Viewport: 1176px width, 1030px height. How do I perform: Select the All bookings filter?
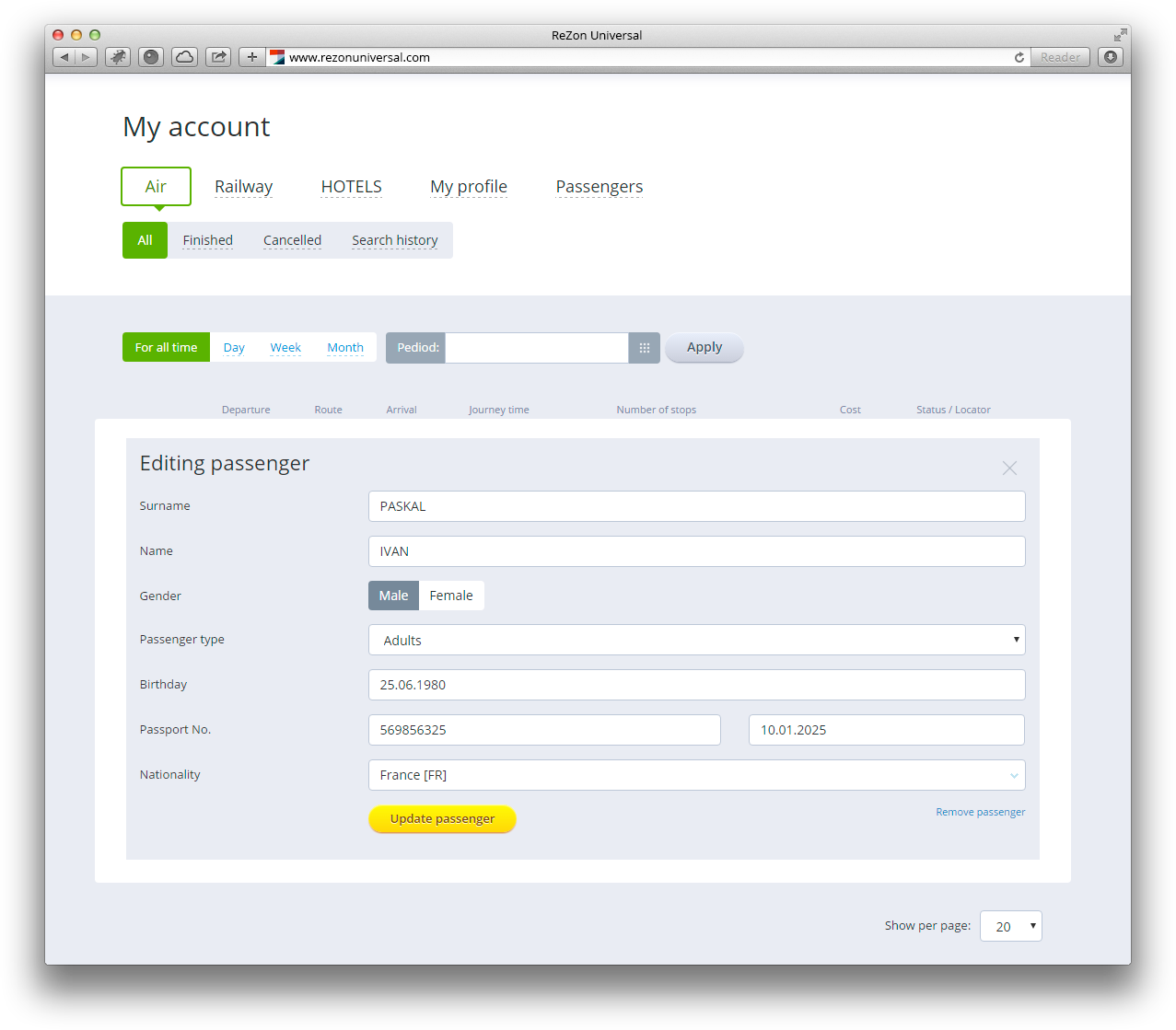point(145,240)
